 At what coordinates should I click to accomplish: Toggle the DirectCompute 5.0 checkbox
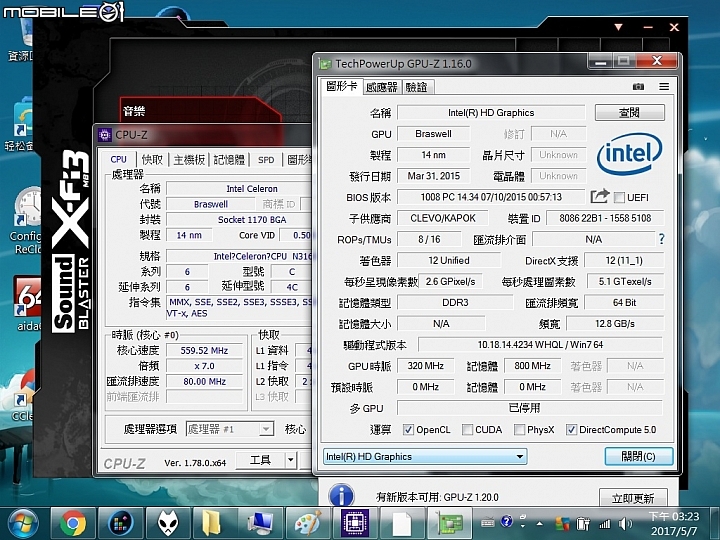[x=571, y=430]
